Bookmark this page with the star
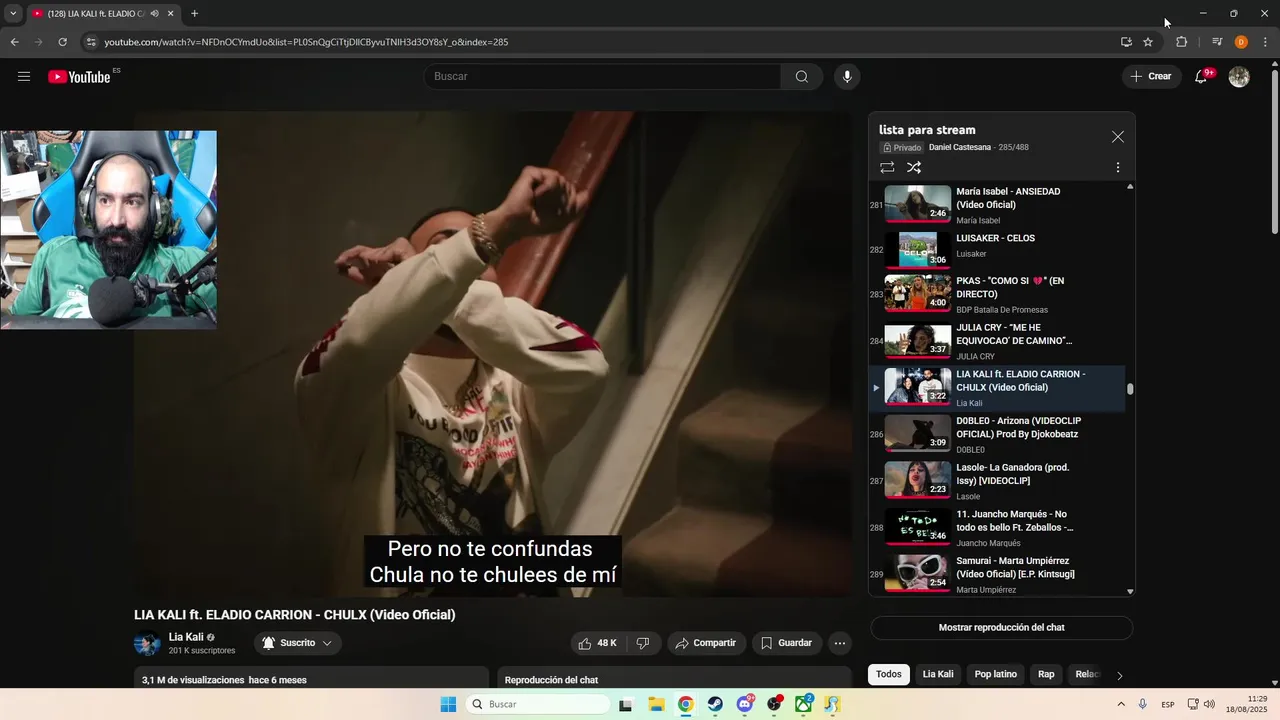The height and width of the screenshot is (720, 1280). 1148,42
